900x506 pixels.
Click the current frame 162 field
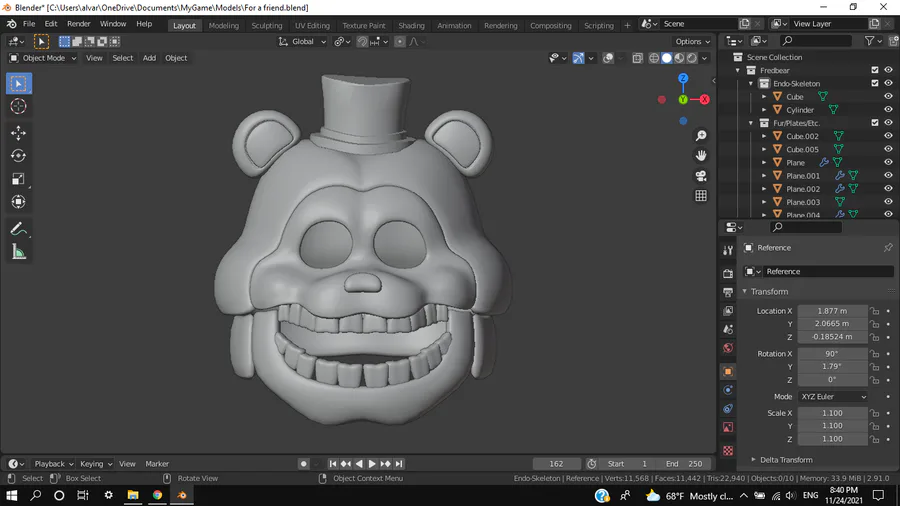point(556,464)
